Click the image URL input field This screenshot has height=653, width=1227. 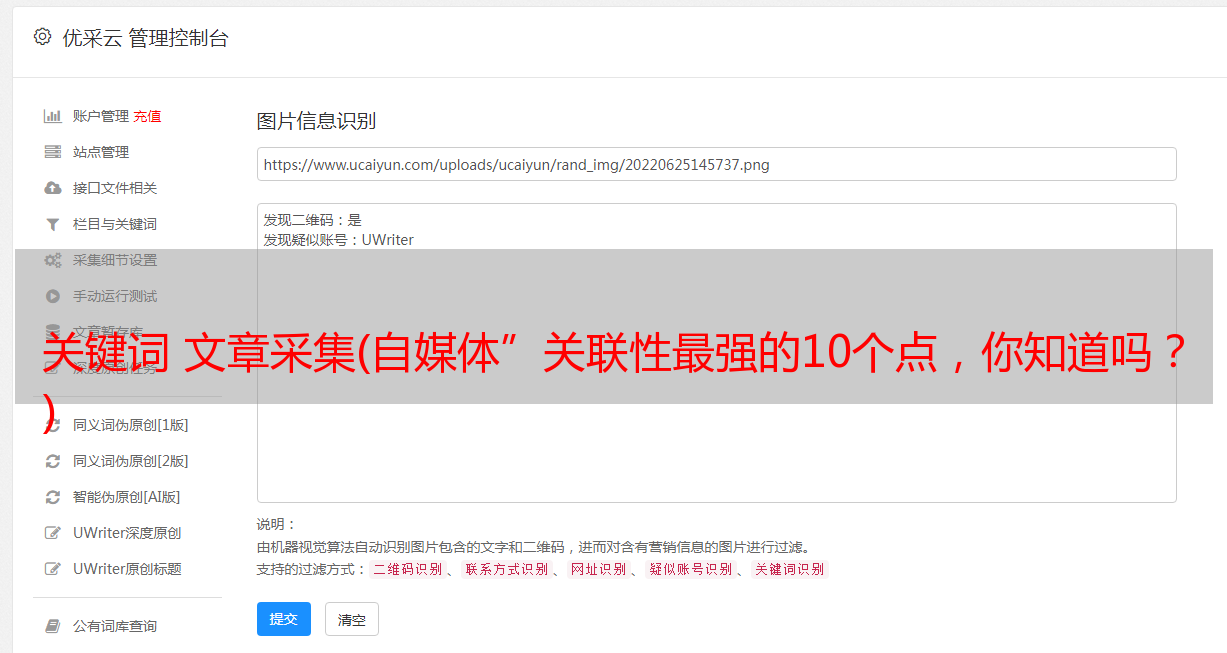pos(716,164)
